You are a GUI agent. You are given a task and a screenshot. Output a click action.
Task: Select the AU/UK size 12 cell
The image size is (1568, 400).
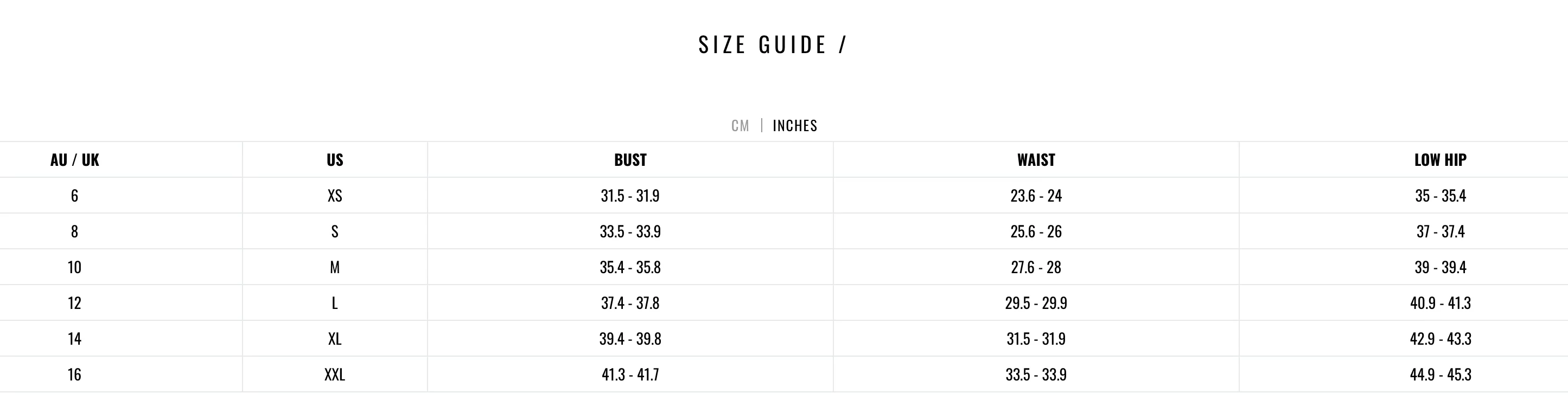pyautogui.click(x=74, y=303)
